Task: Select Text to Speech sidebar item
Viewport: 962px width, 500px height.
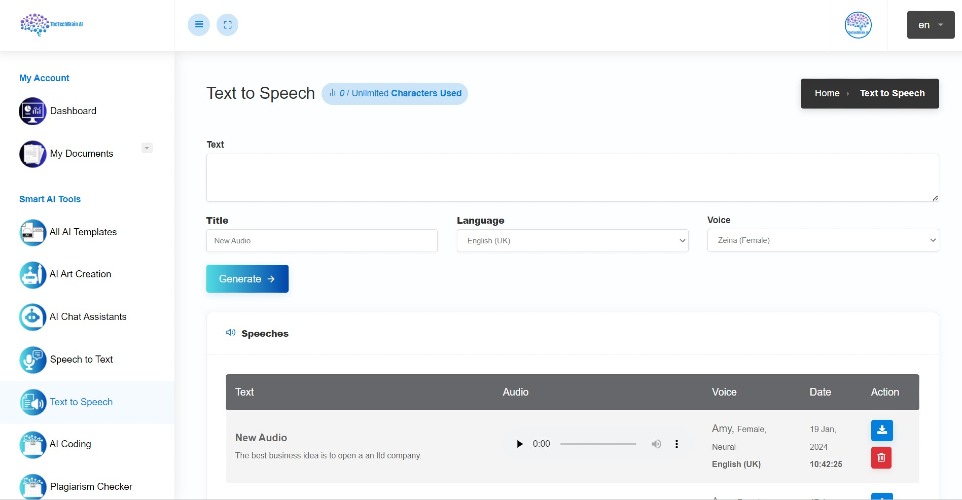Action: (81, 402)
